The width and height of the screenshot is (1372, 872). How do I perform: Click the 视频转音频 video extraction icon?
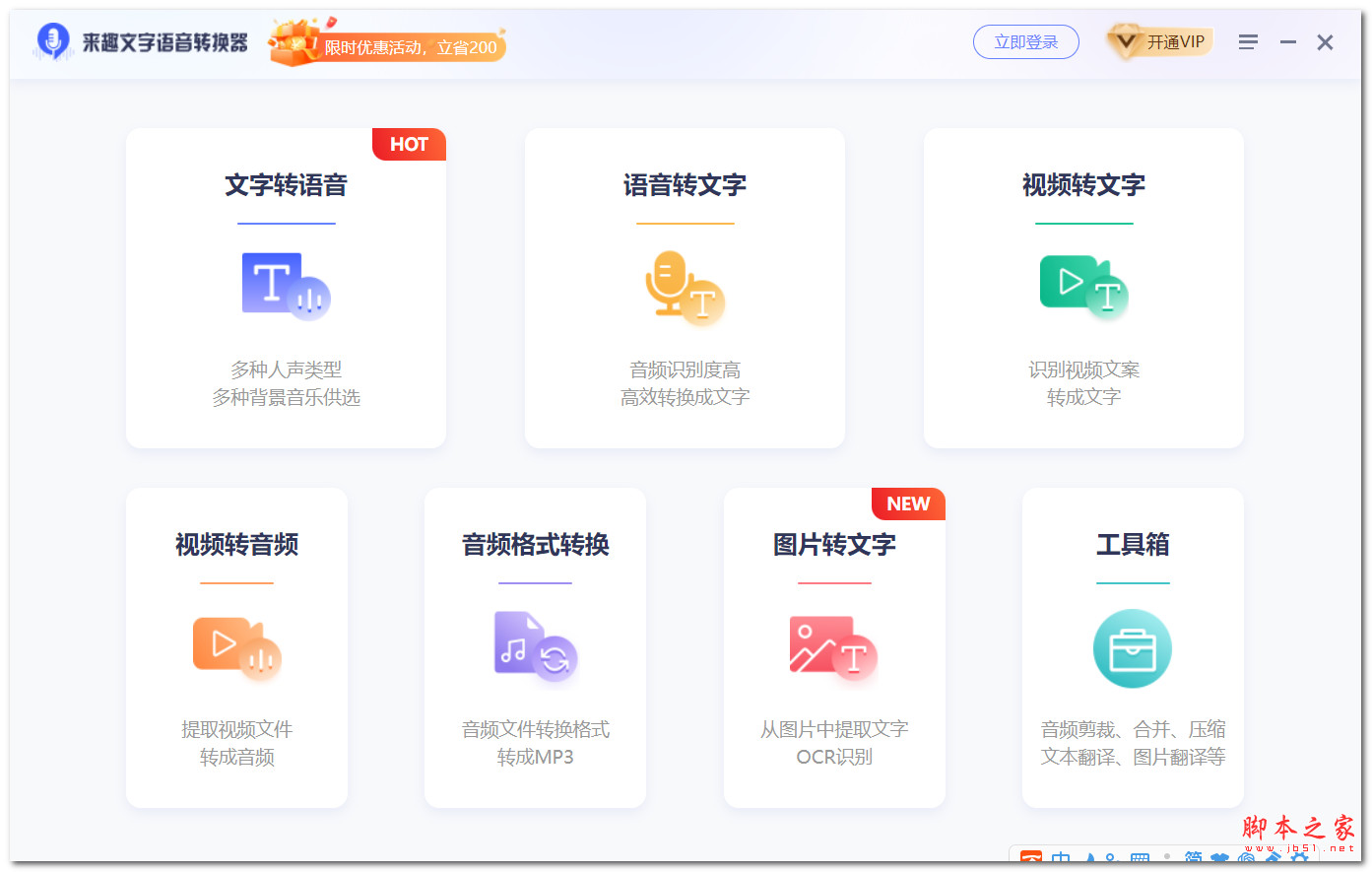(x=236, y=648)
